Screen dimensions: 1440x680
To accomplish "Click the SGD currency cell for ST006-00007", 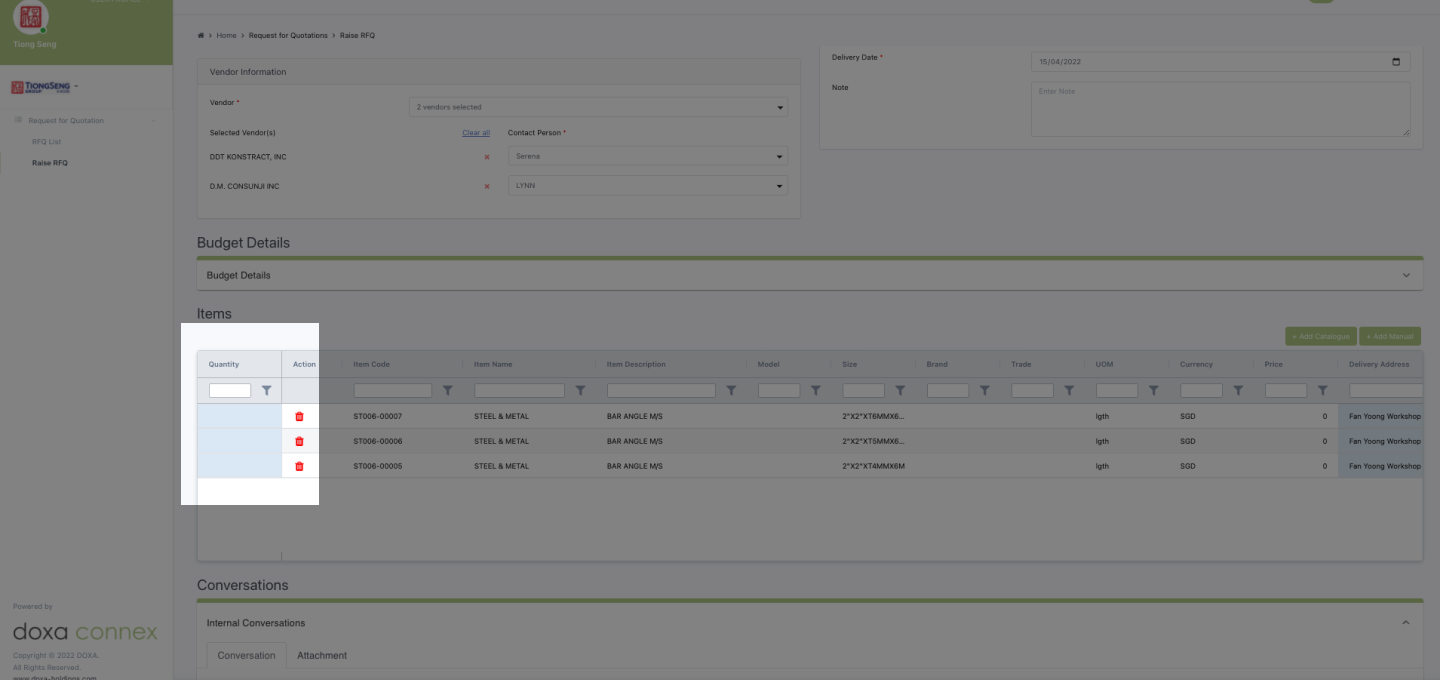I will click(x=1188, y=416).
